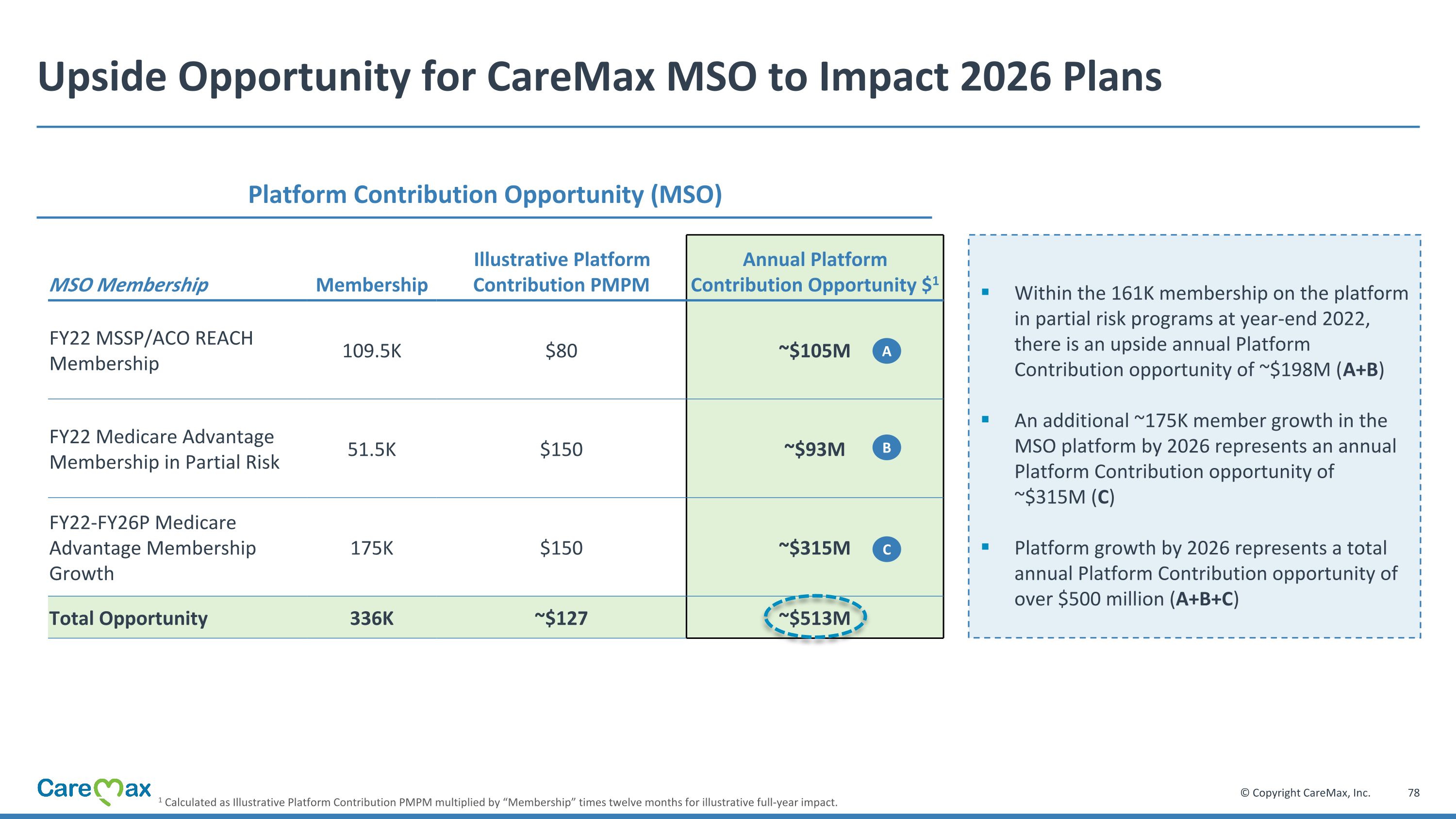Click the Annual Platform Contribution Opportunity header
1456x819 pixels.
point(814,272)
